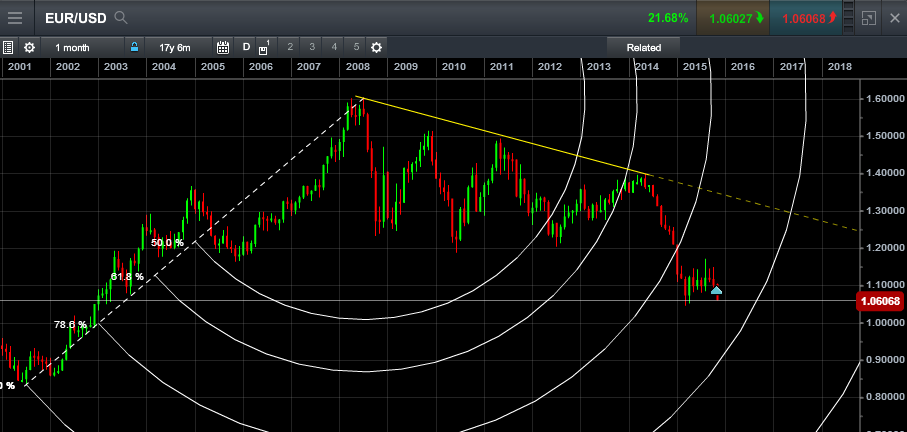Click the 21.68% change value
This screenshot has width=907, height=432.
tap(668, 18)
